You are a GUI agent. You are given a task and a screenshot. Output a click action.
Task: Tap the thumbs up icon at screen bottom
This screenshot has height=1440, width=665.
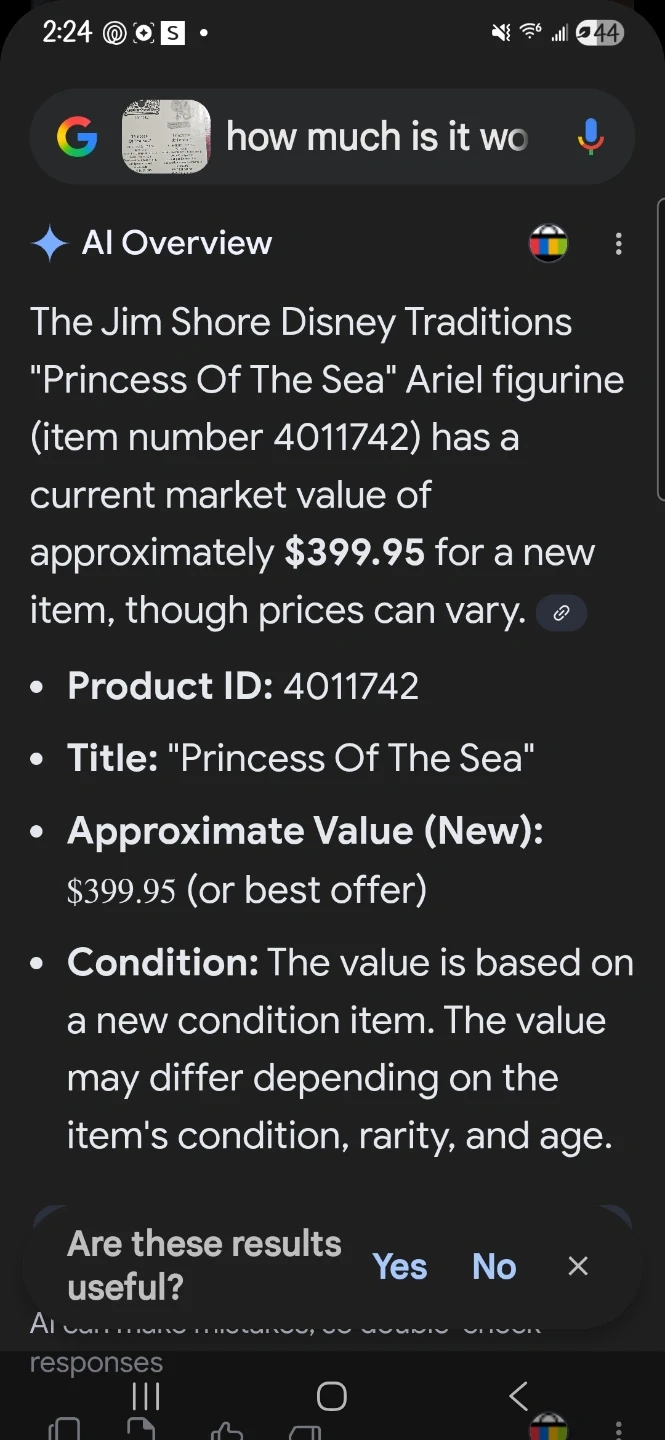(227, 1431)
